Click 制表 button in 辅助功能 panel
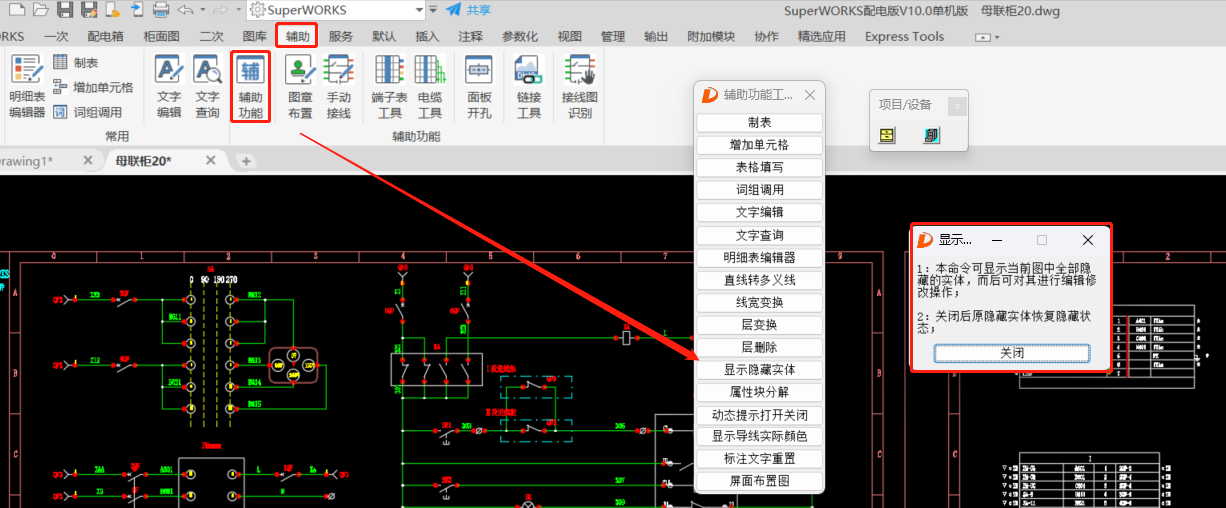Image resolution: width=1226 pixels, height=508 pixels. point(759,123)
